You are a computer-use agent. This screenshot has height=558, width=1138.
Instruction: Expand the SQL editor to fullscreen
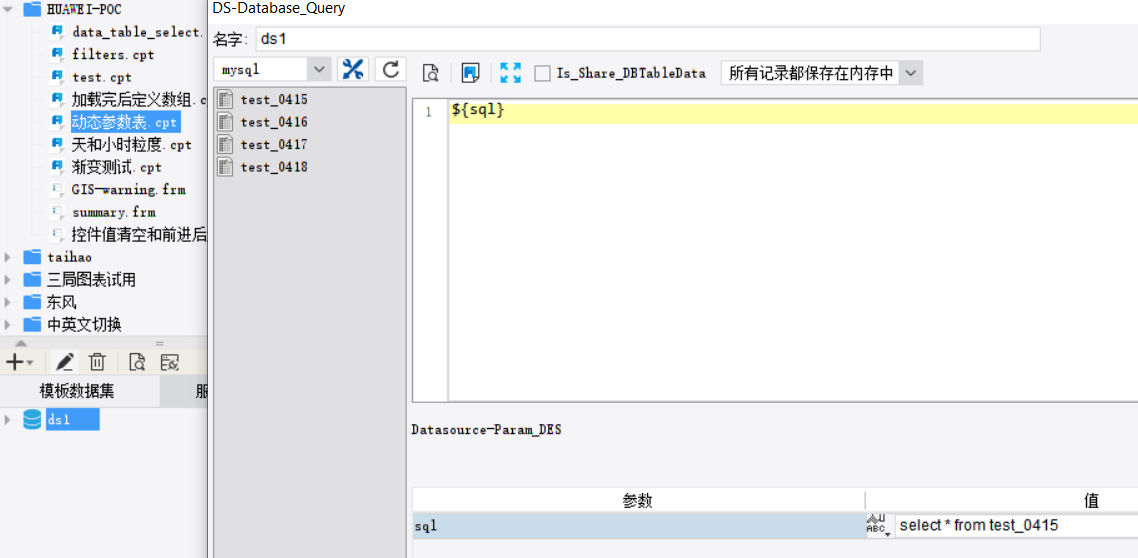click(x=511, y=73)
